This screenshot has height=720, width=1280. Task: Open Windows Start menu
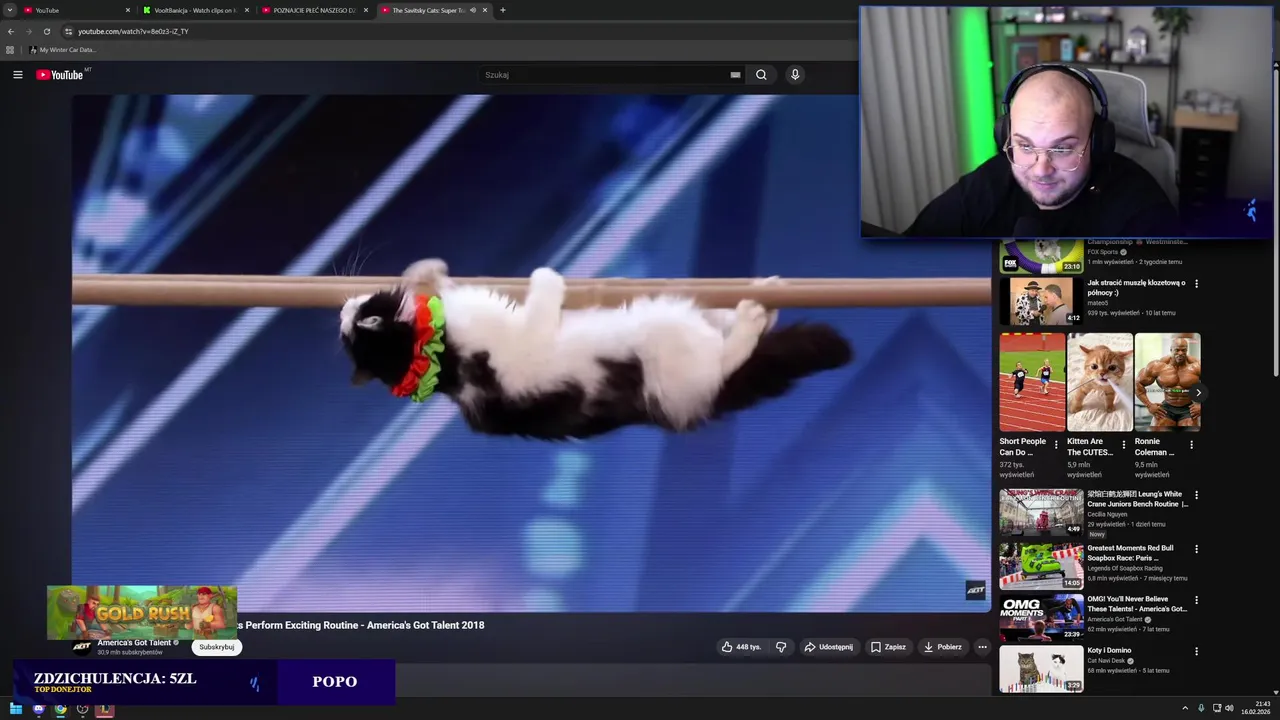16,709
